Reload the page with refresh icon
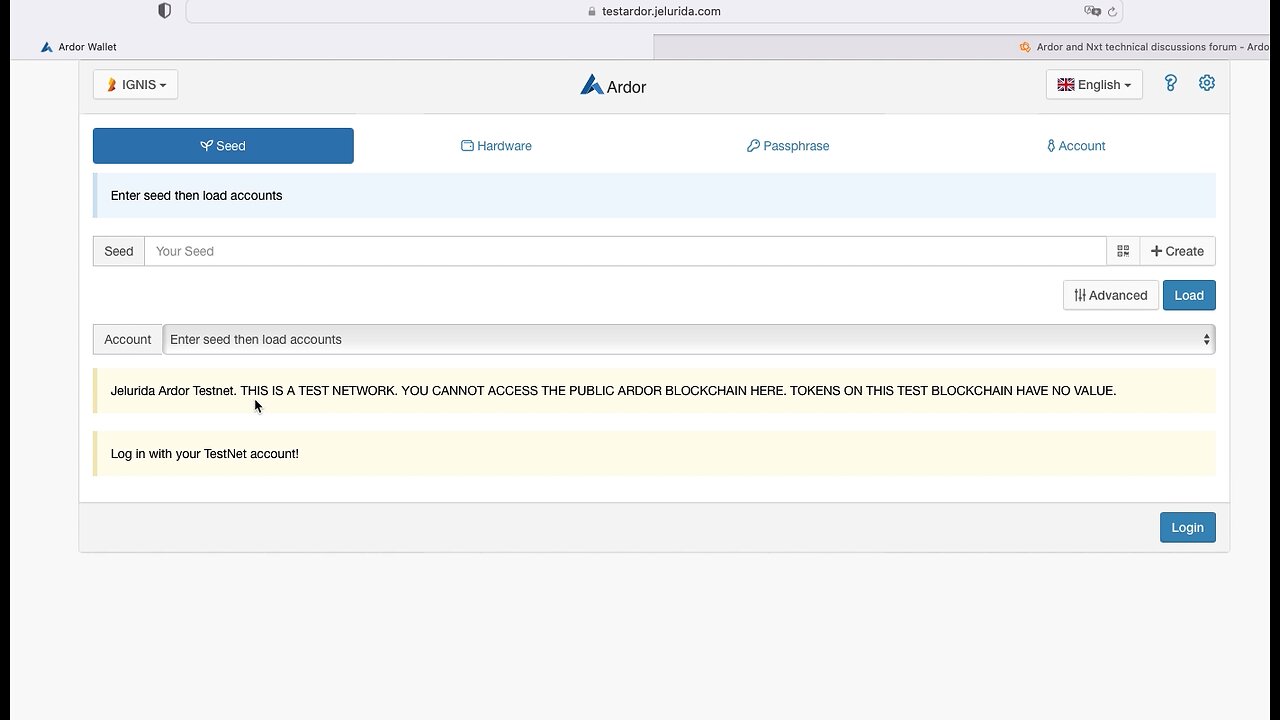Screen dimensions: 1280x720 pos(1110,11)
